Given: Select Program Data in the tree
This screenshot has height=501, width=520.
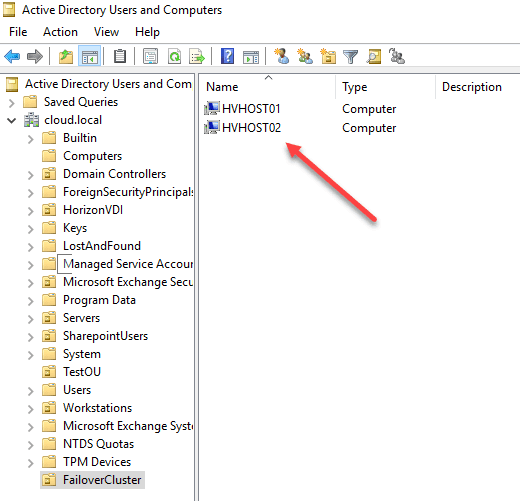Looking at the screenshot, I should click(x=99, y=300).
